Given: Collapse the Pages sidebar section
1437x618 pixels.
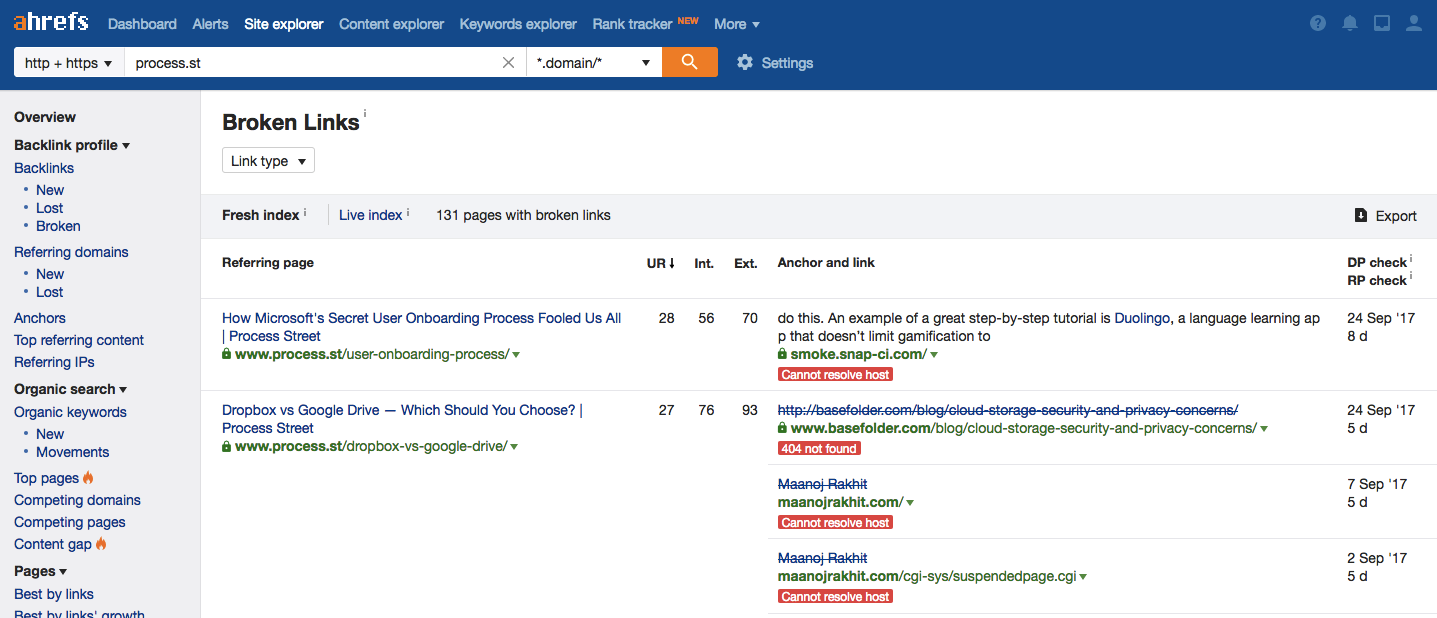Looking at the screenshot, I should [x=41, y=571].
